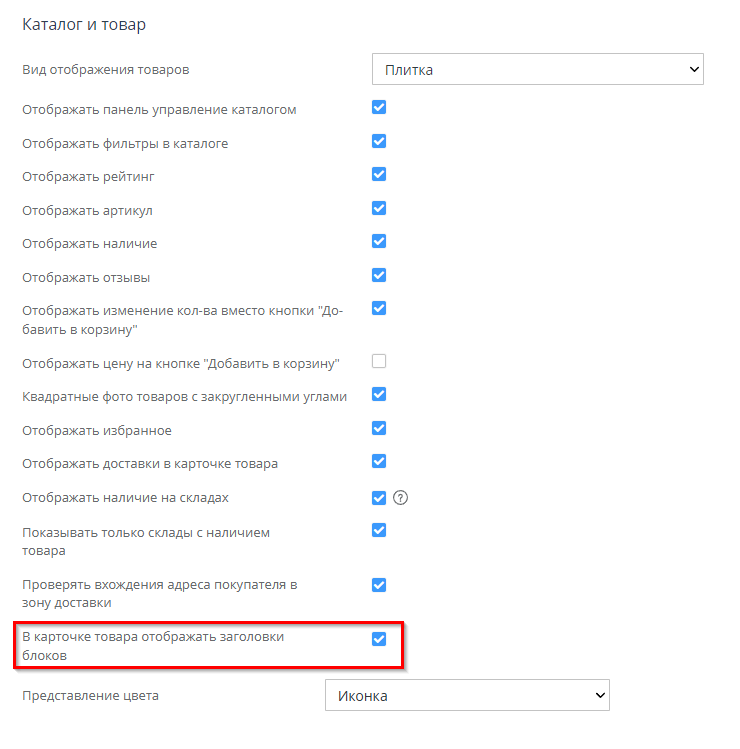Toggle the "Отображать наличие" checkbox

click(x=379, y=242)
